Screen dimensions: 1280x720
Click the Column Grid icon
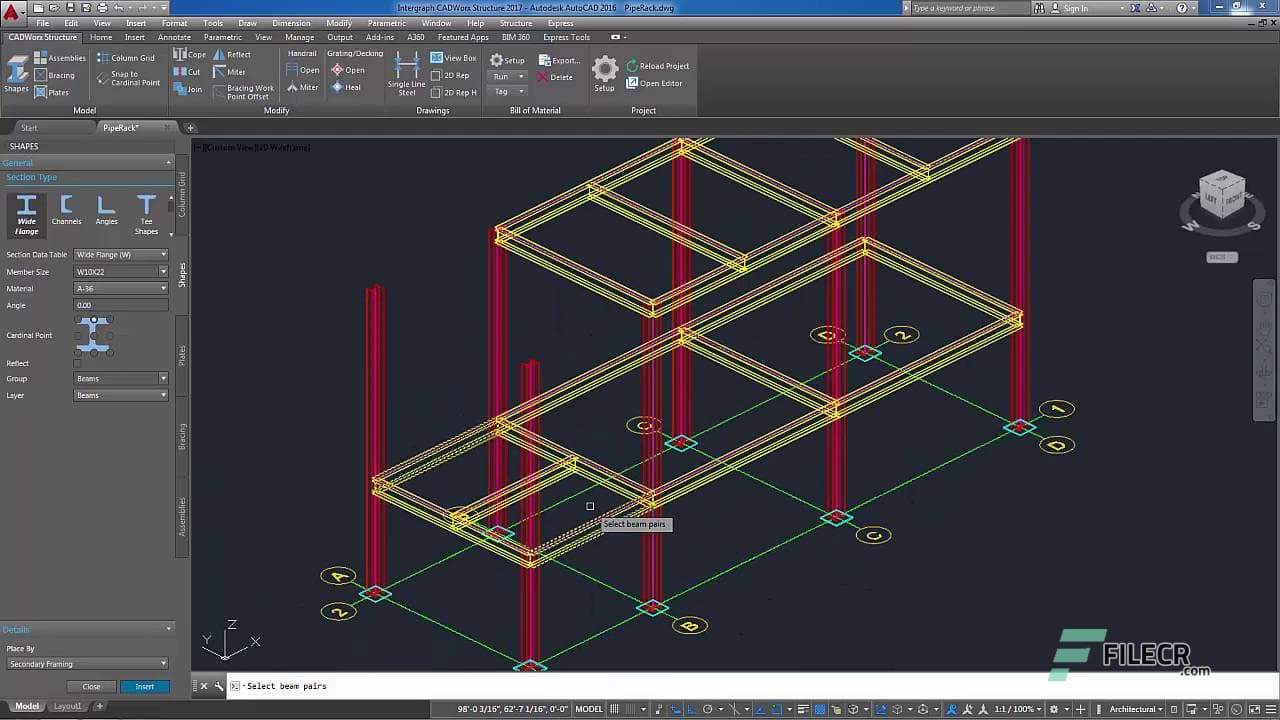[107, 58]
